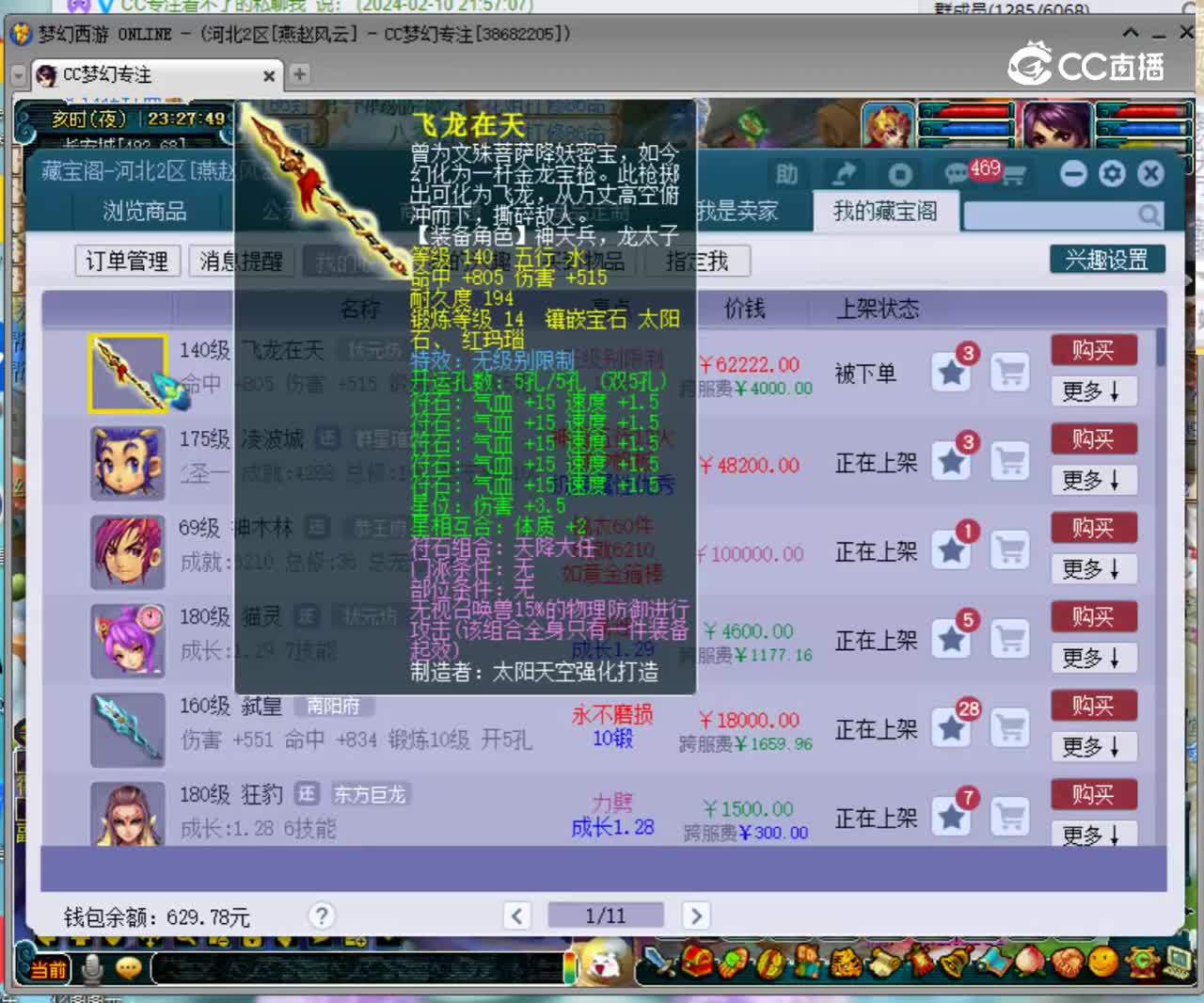Open the tab list dropdown arrow
Viewport: 1204px width, 1003px height.
click(19, 75)
